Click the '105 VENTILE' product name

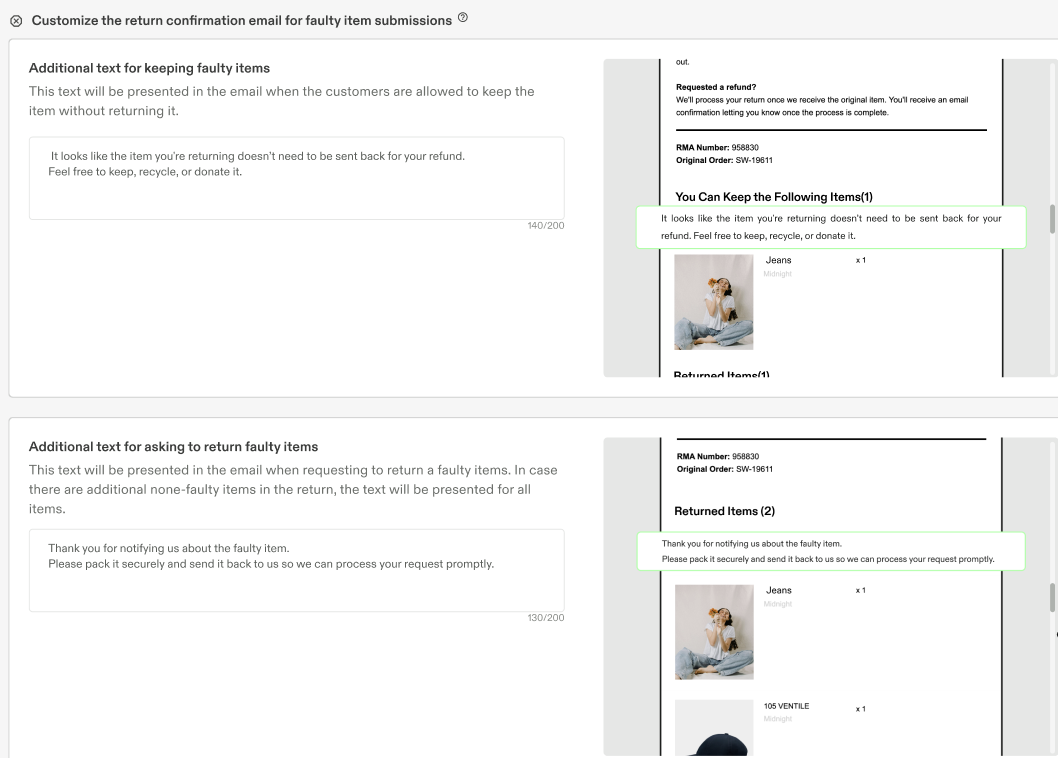[786, 706]
